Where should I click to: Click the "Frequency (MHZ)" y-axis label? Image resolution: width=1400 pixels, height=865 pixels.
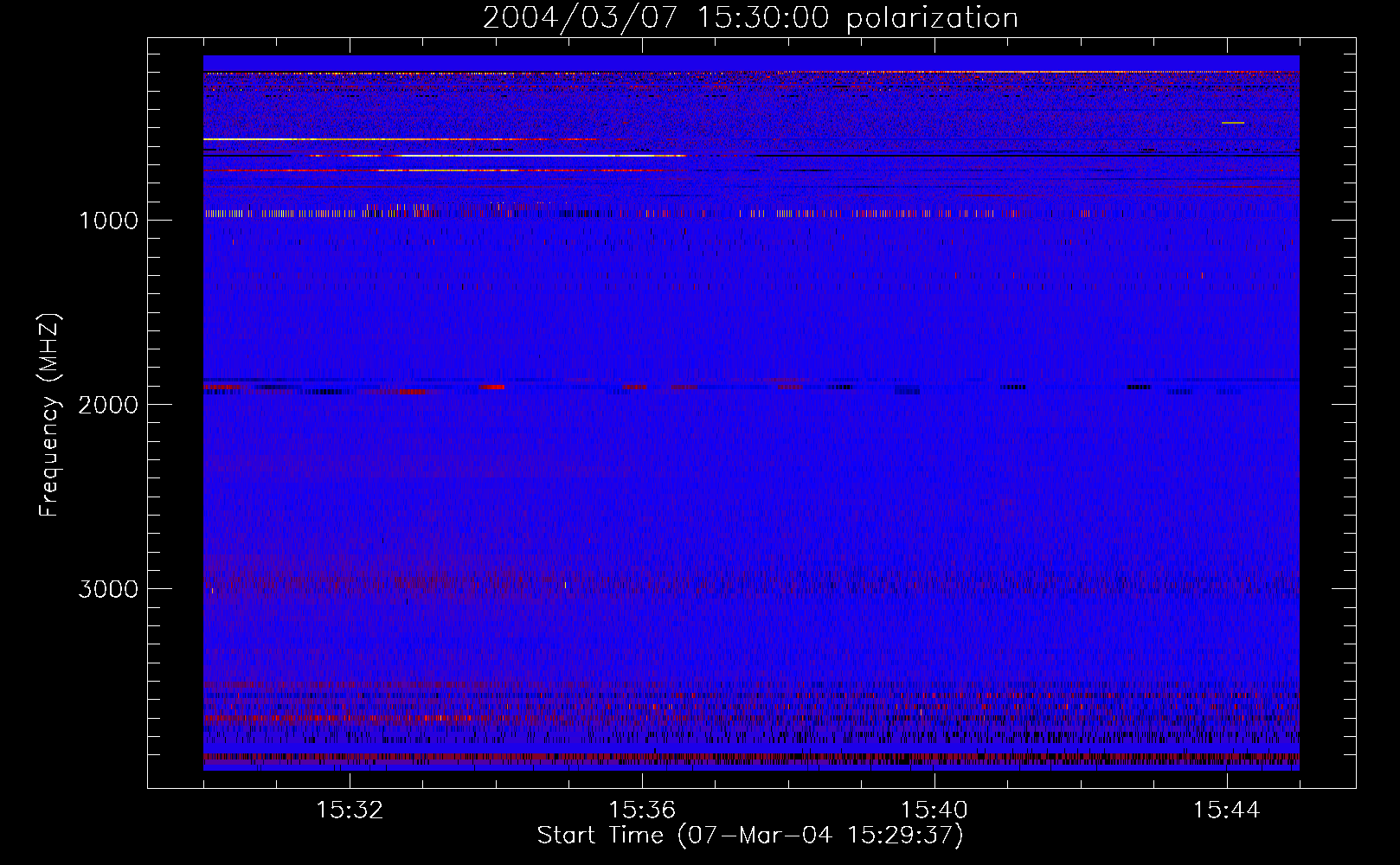click(x=49, y=415)
